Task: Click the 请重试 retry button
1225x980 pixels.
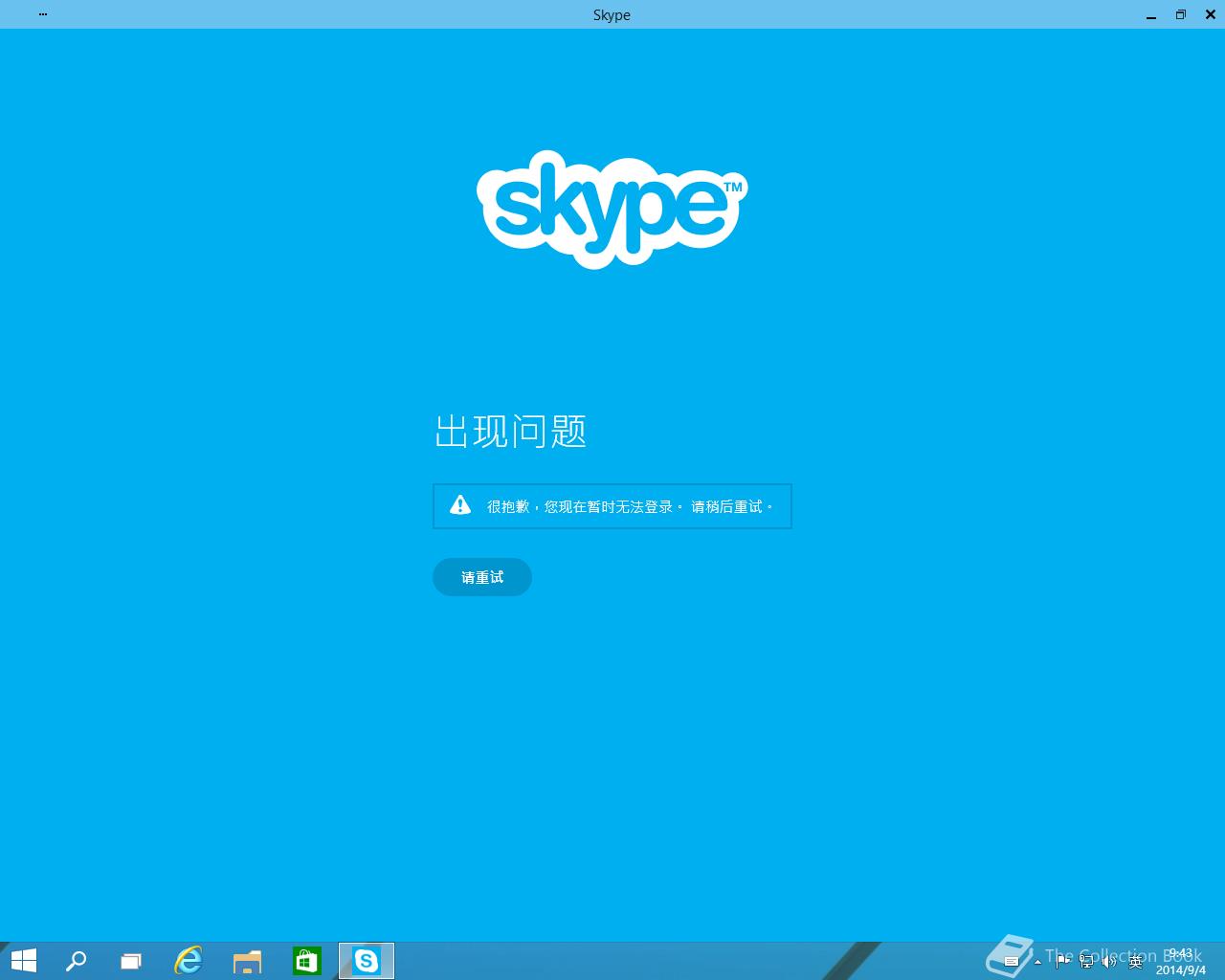Action: click(482, 577)
